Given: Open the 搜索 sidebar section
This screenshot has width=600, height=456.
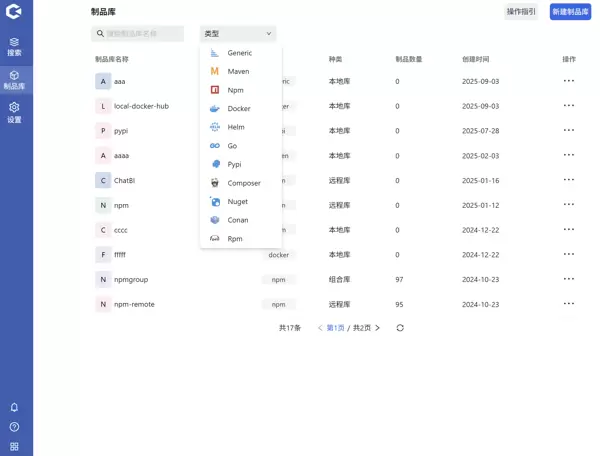Looking at the screenshot, I should [x=14, y=46].
